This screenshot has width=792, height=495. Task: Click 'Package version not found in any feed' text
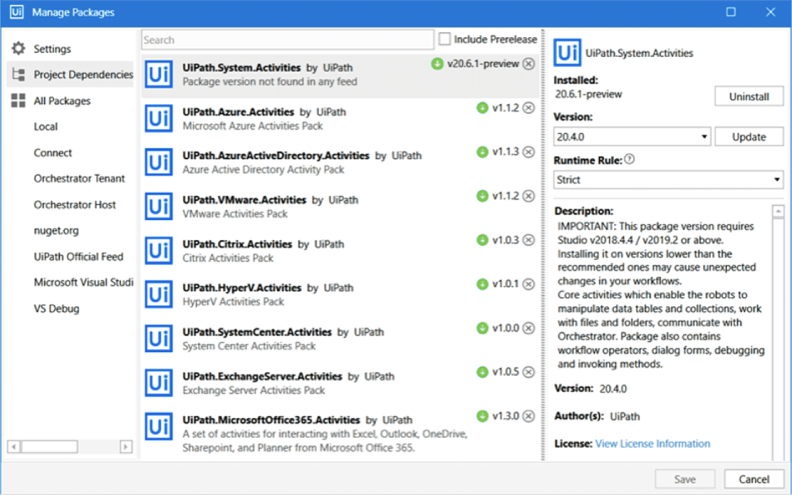click(x=270, y=82)
